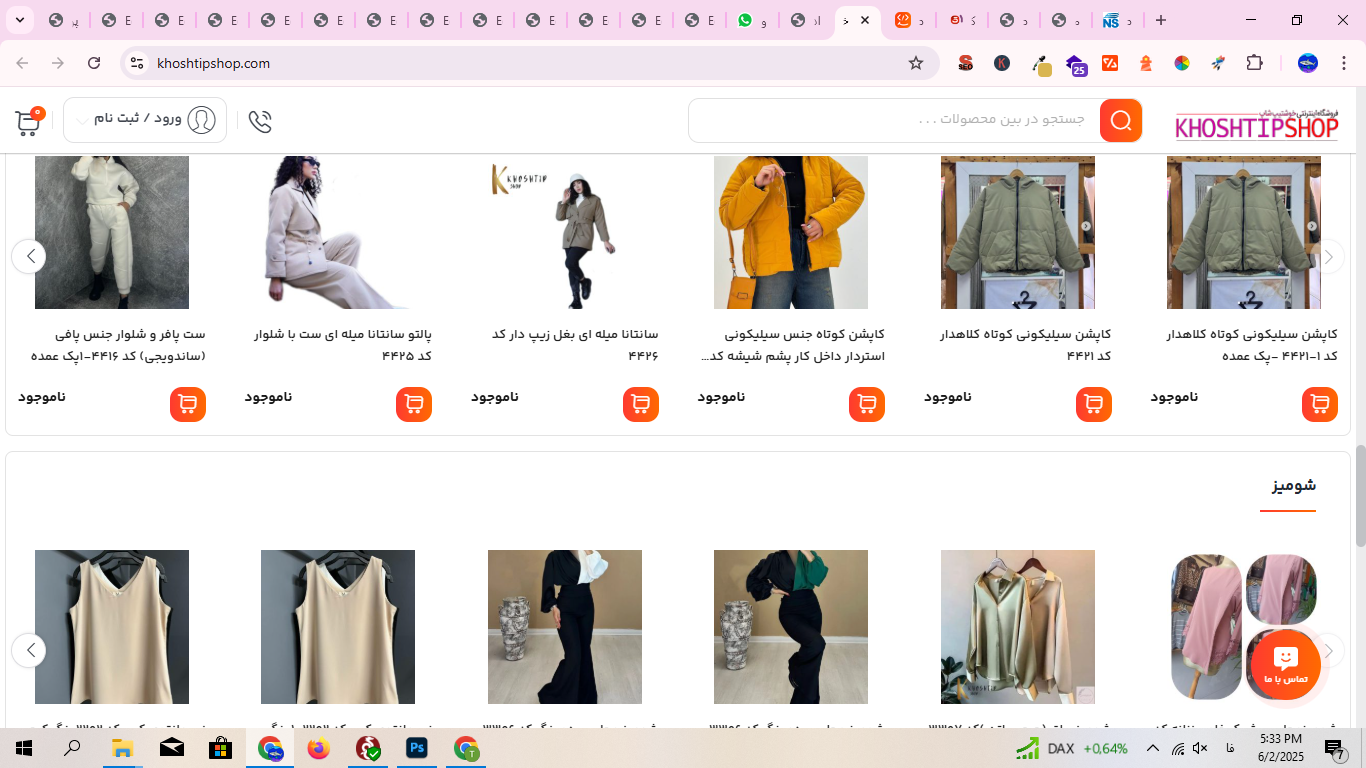This screenshot has height=768, width=1366.
Task: Open the شومیز category heading
Action: point(1294,485)
